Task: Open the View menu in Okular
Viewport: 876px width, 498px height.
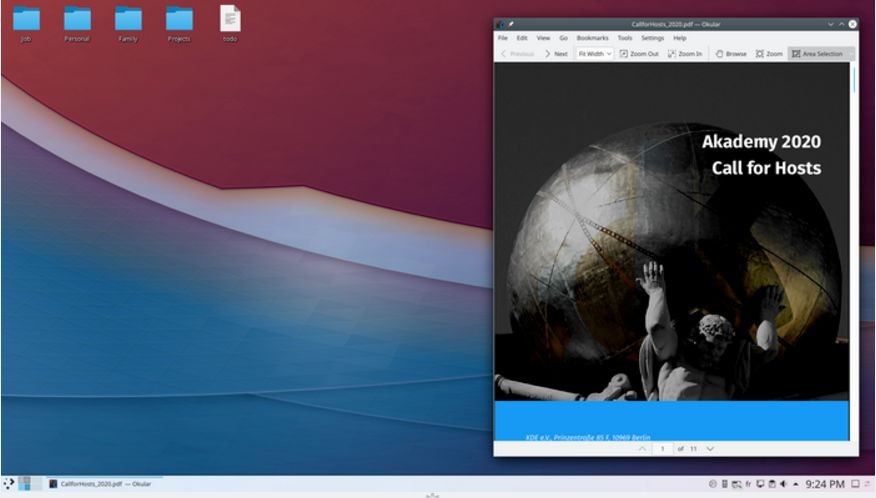Action: pyautogui.click(x=543, y=38)
